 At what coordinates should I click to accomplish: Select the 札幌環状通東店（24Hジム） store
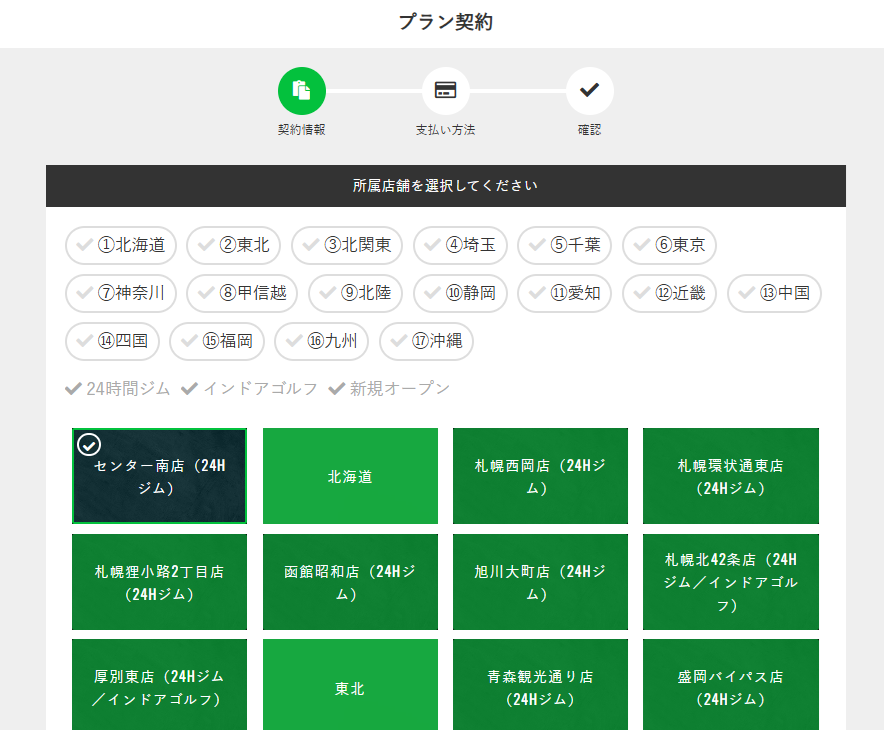click(731, 476)
